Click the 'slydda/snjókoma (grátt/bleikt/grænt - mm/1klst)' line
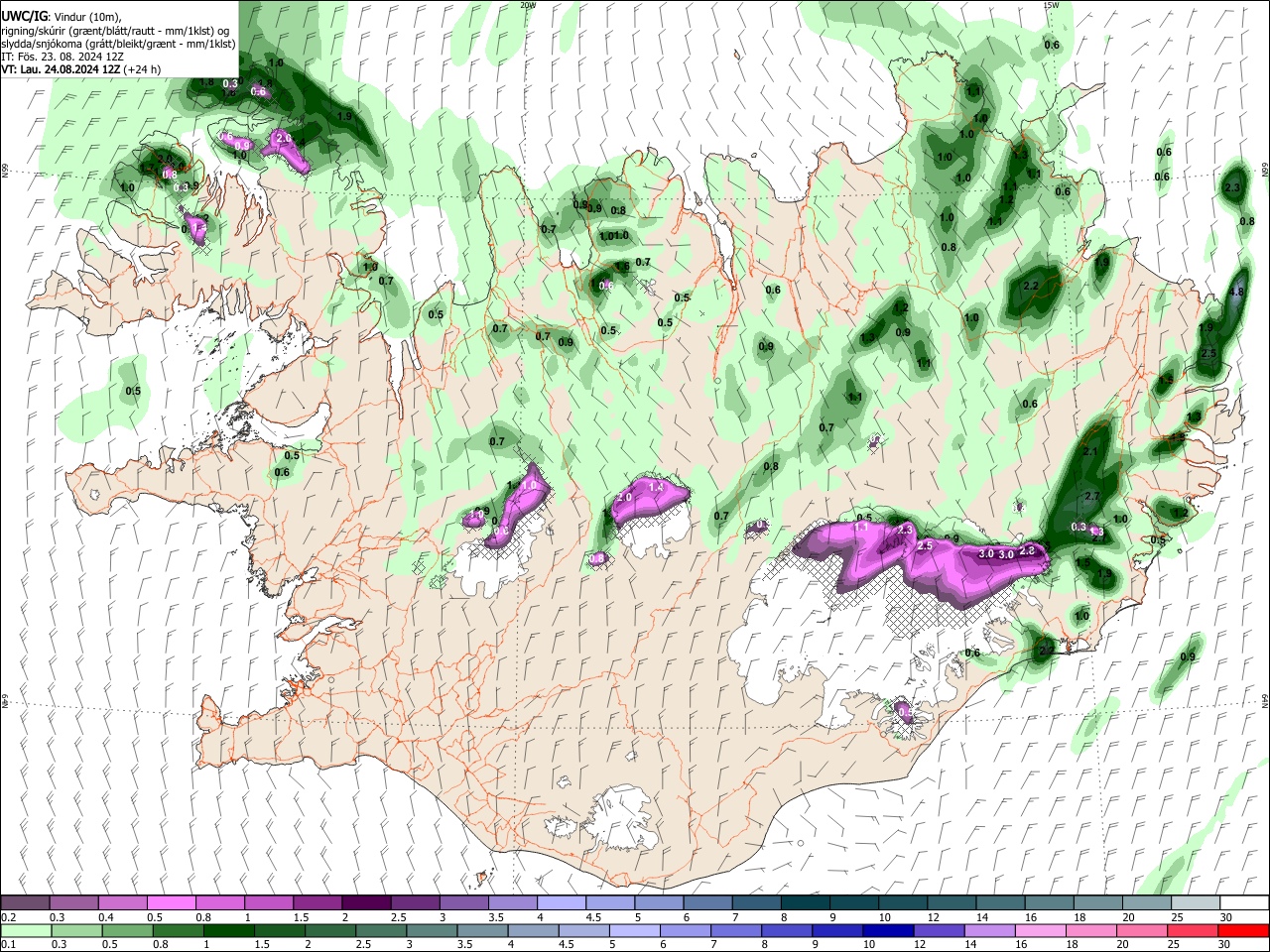 click(118, 44)
